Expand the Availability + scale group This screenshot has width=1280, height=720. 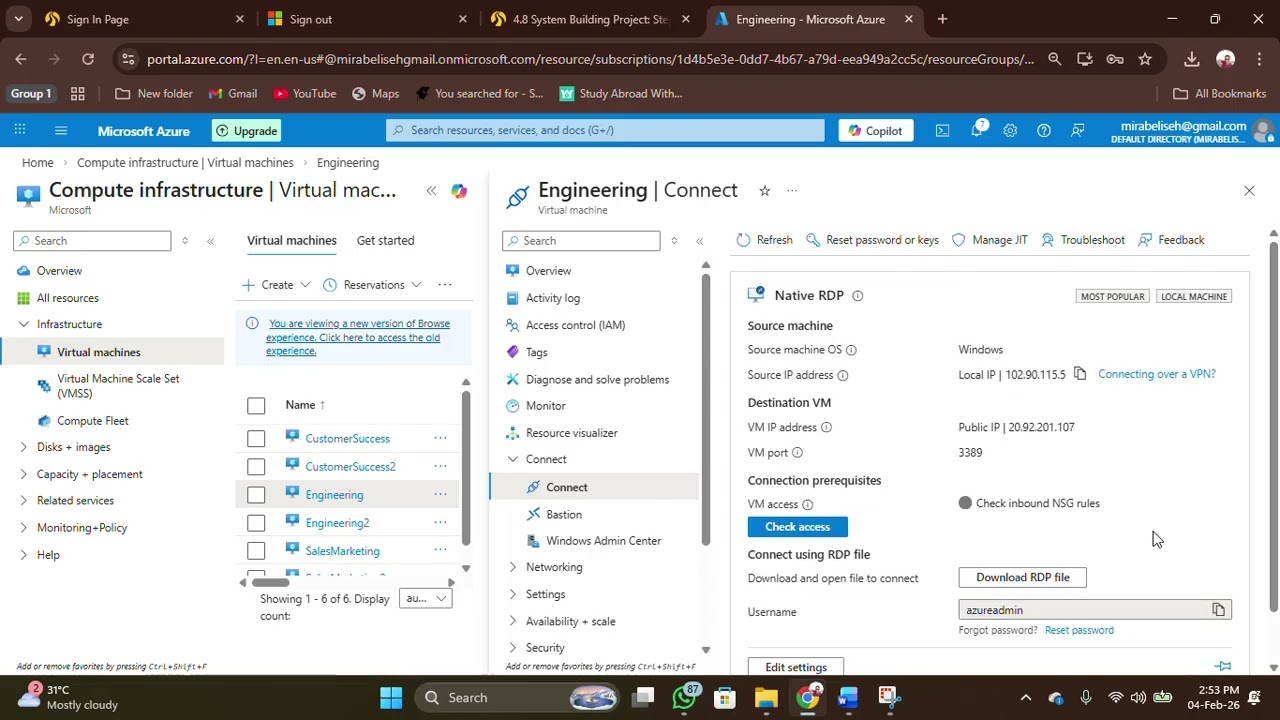[513, 621]
